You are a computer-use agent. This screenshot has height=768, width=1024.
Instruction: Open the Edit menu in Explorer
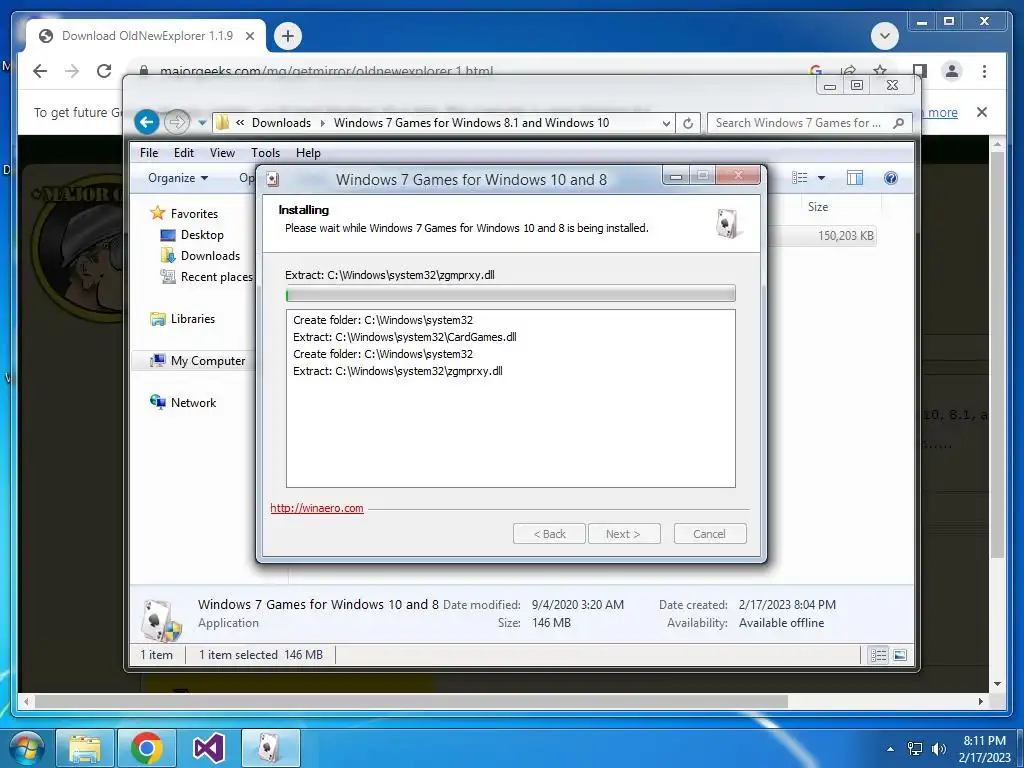click(184, 153)
